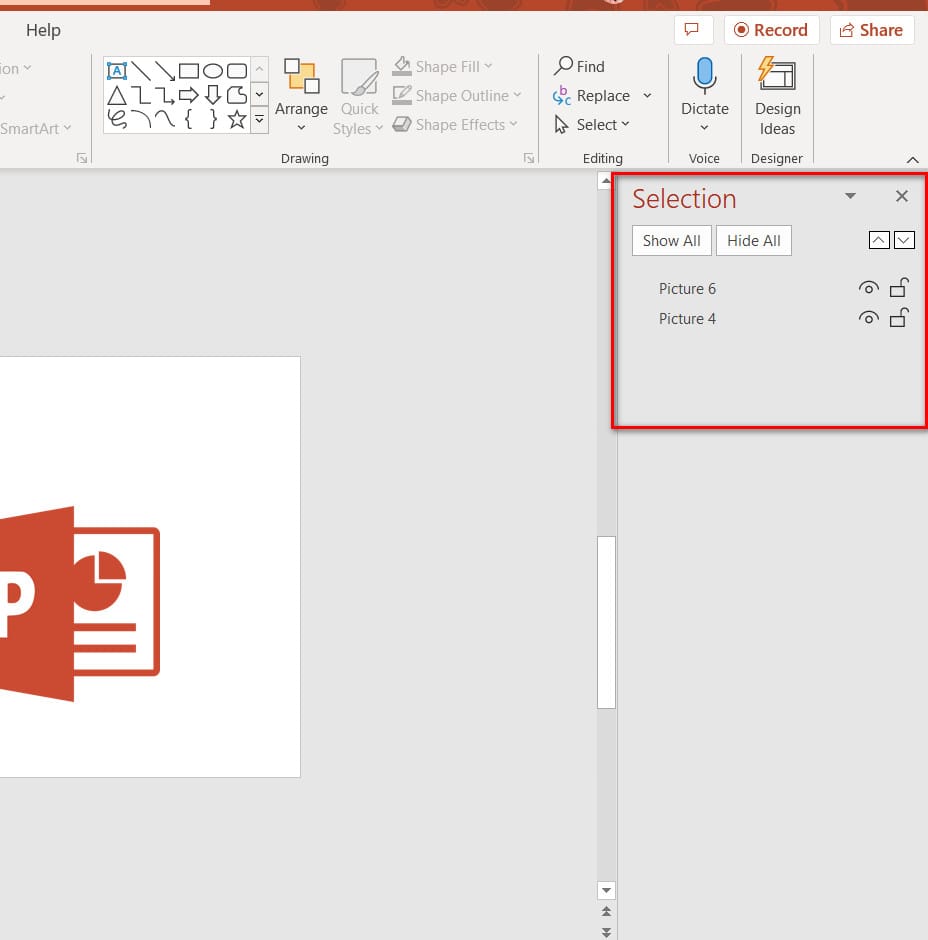Viewport: 928px width, 940px height.
Task: Pick the Triangle shape
Action: (x=117, y=95)
